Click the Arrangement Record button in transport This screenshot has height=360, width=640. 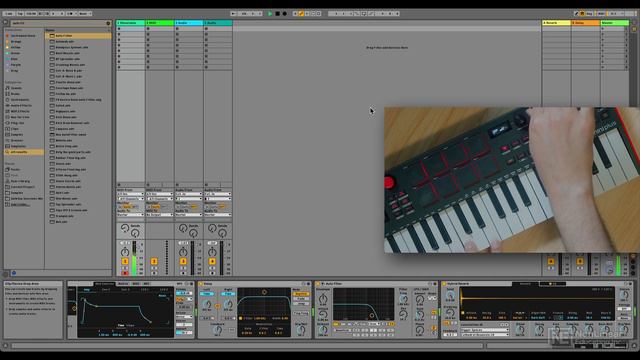284,13
